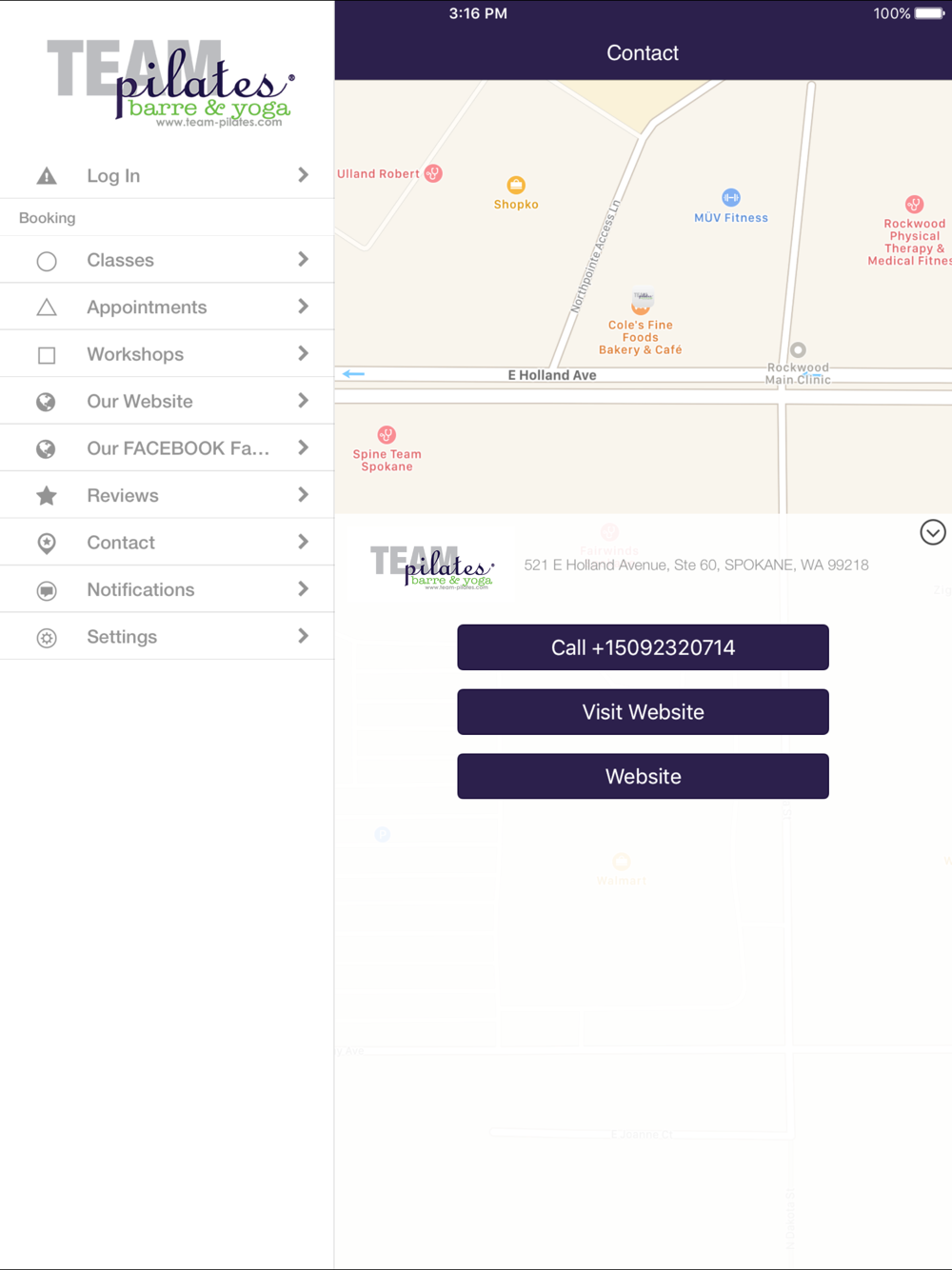Tap the globe icon for Our FACEBOOK

point(46,449)
